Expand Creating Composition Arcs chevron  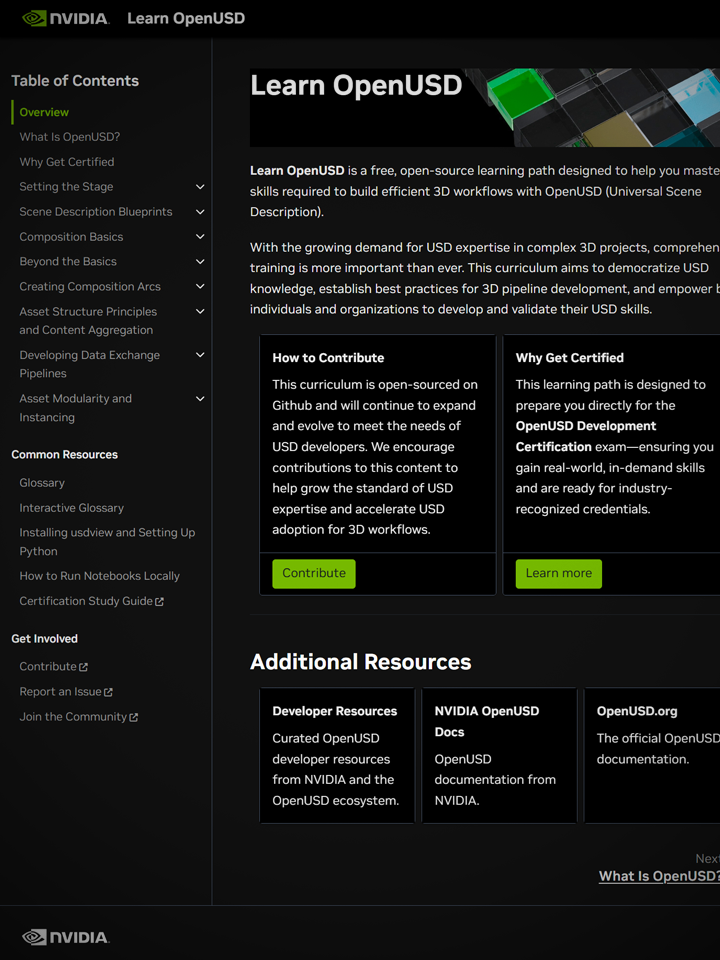[x=200, y=287]
